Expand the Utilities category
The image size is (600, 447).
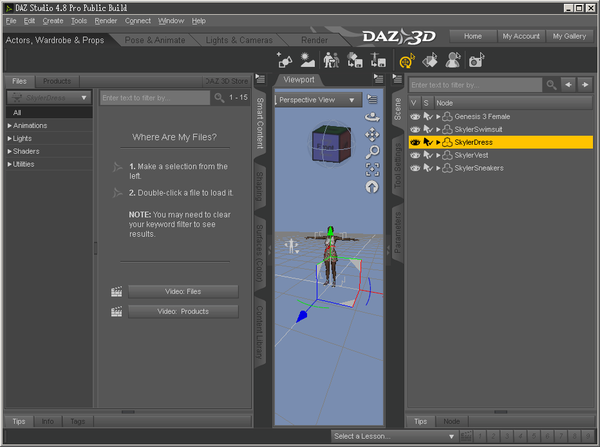click(10, 164)
